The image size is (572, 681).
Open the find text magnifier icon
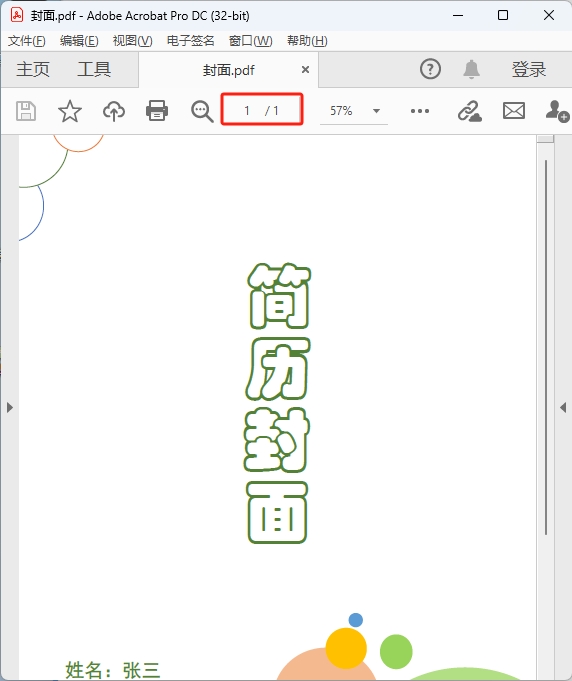[202, 111]
